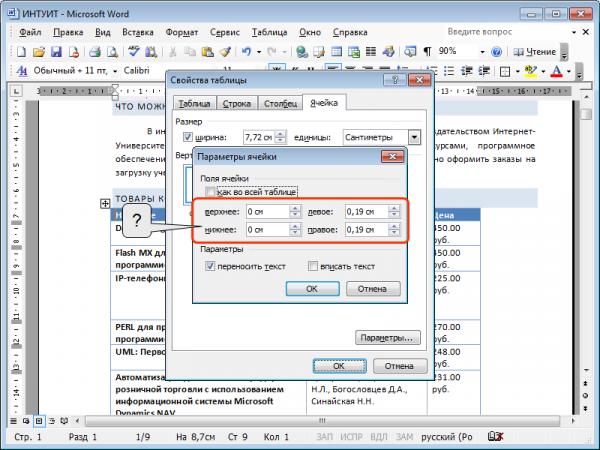Apply the red font color
Image resolution: width=600 pixels, height=450 pixels.
(557, 71)
